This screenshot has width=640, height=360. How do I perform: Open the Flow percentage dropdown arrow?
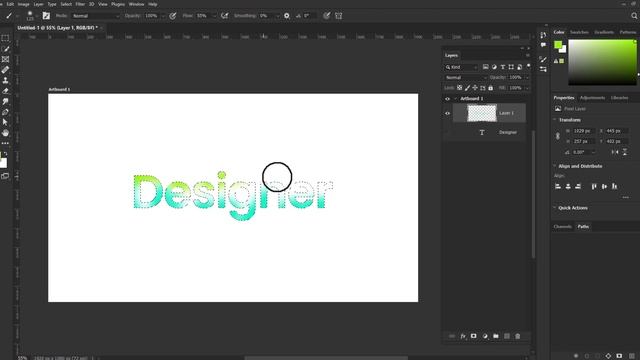point(214,16)
